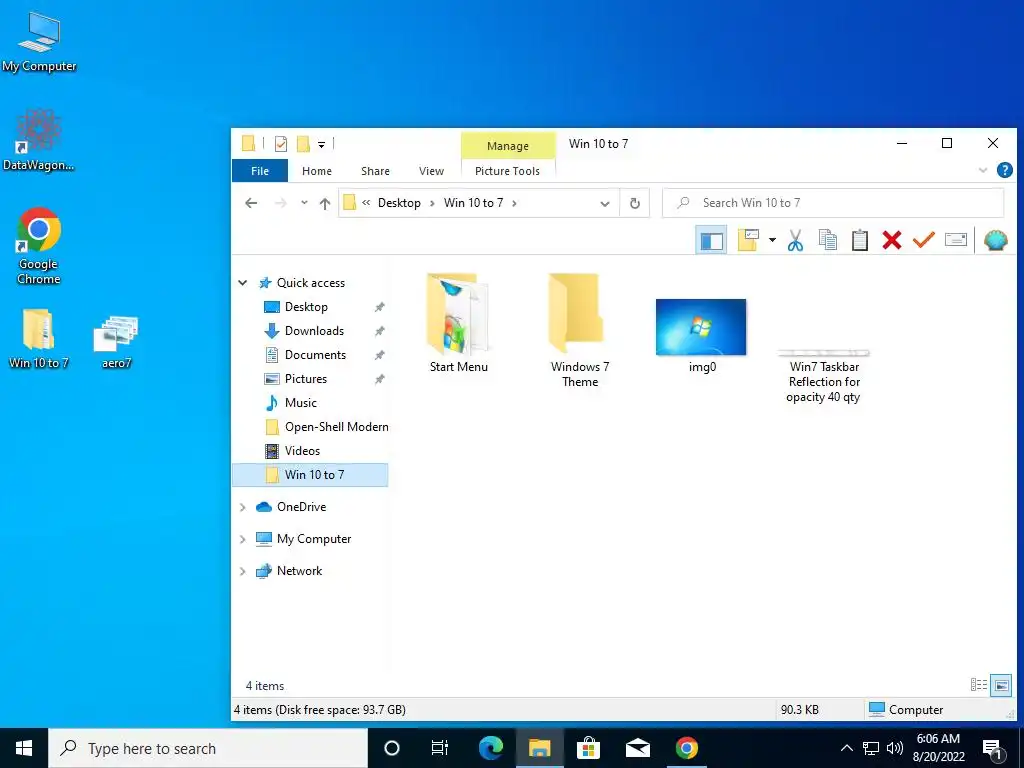Select the Windows 7 Theme folder
Image resolution: width=1024 pixels, height=768 pixels.
point(580,331)
